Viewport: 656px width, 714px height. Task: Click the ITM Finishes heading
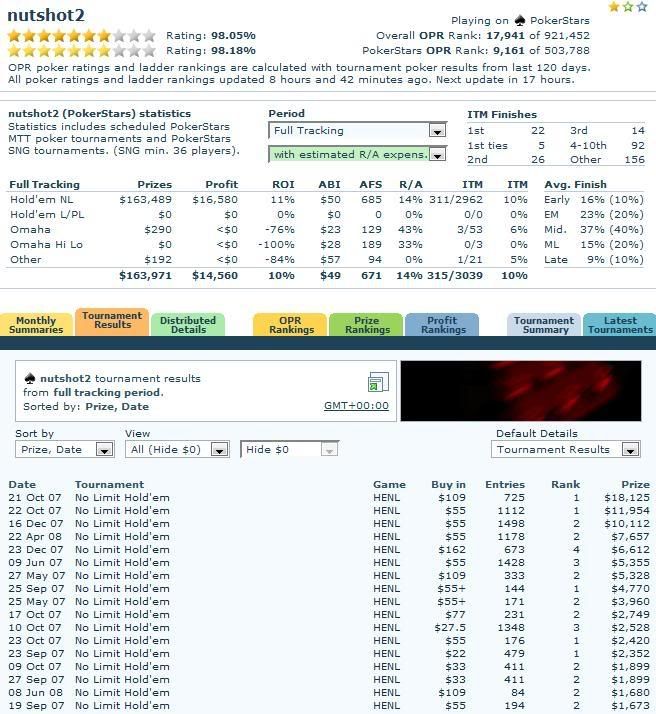(502, 115)
